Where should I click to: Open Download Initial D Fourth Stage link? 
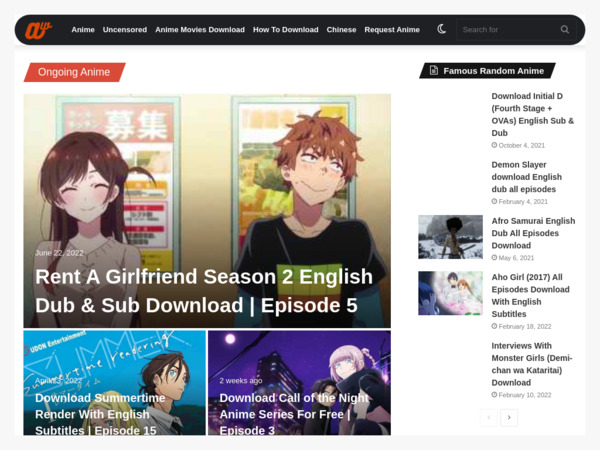tap(533, 114)
